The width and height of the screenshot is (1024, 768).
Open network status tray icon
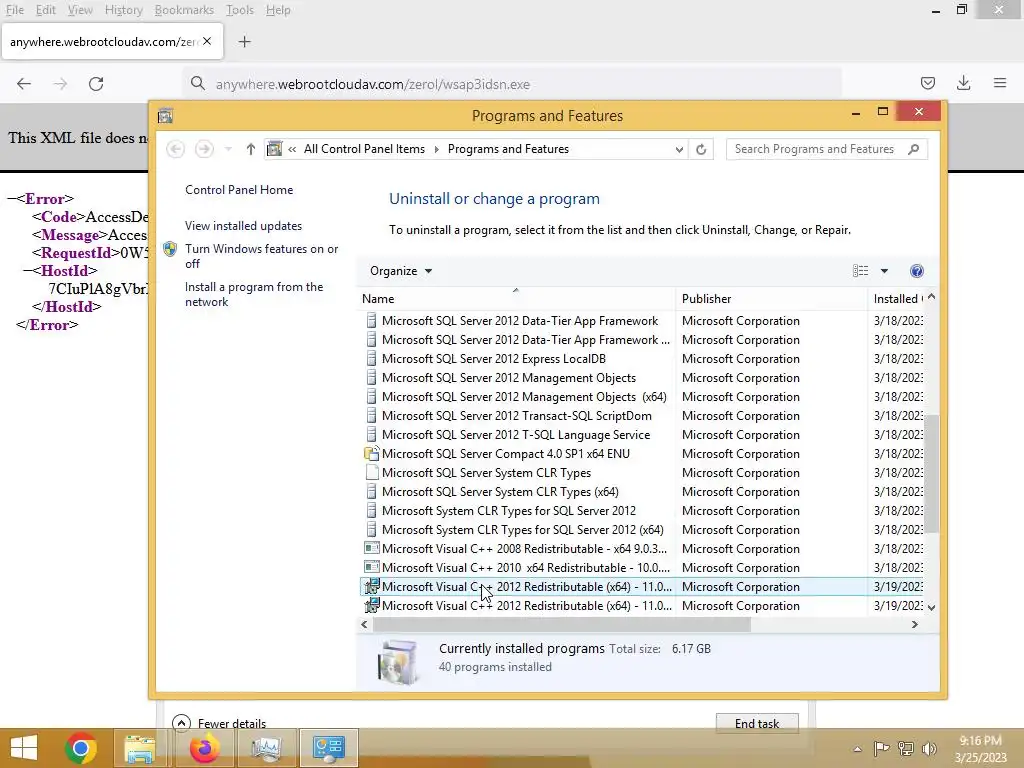[x=906, y=748]
